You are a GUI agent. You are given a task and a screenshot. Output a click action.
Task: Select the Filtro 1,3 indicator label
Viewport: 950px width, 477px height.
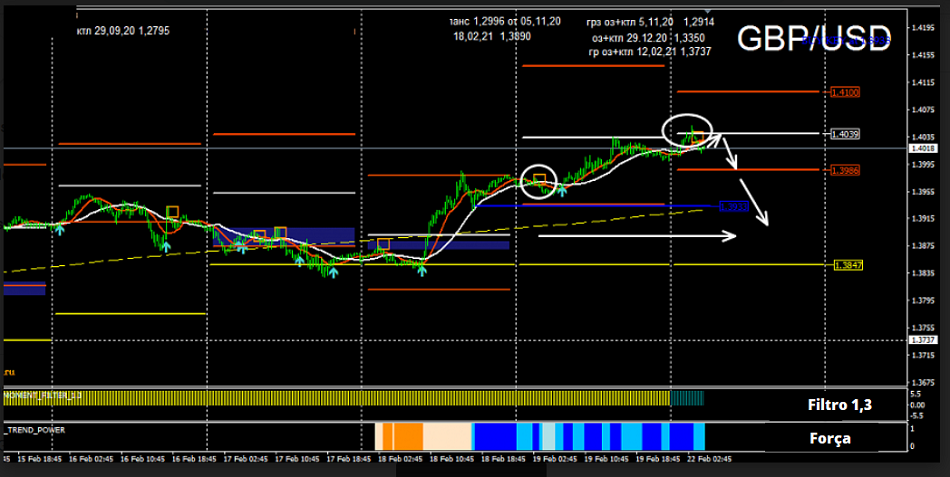tap(840, 405)
